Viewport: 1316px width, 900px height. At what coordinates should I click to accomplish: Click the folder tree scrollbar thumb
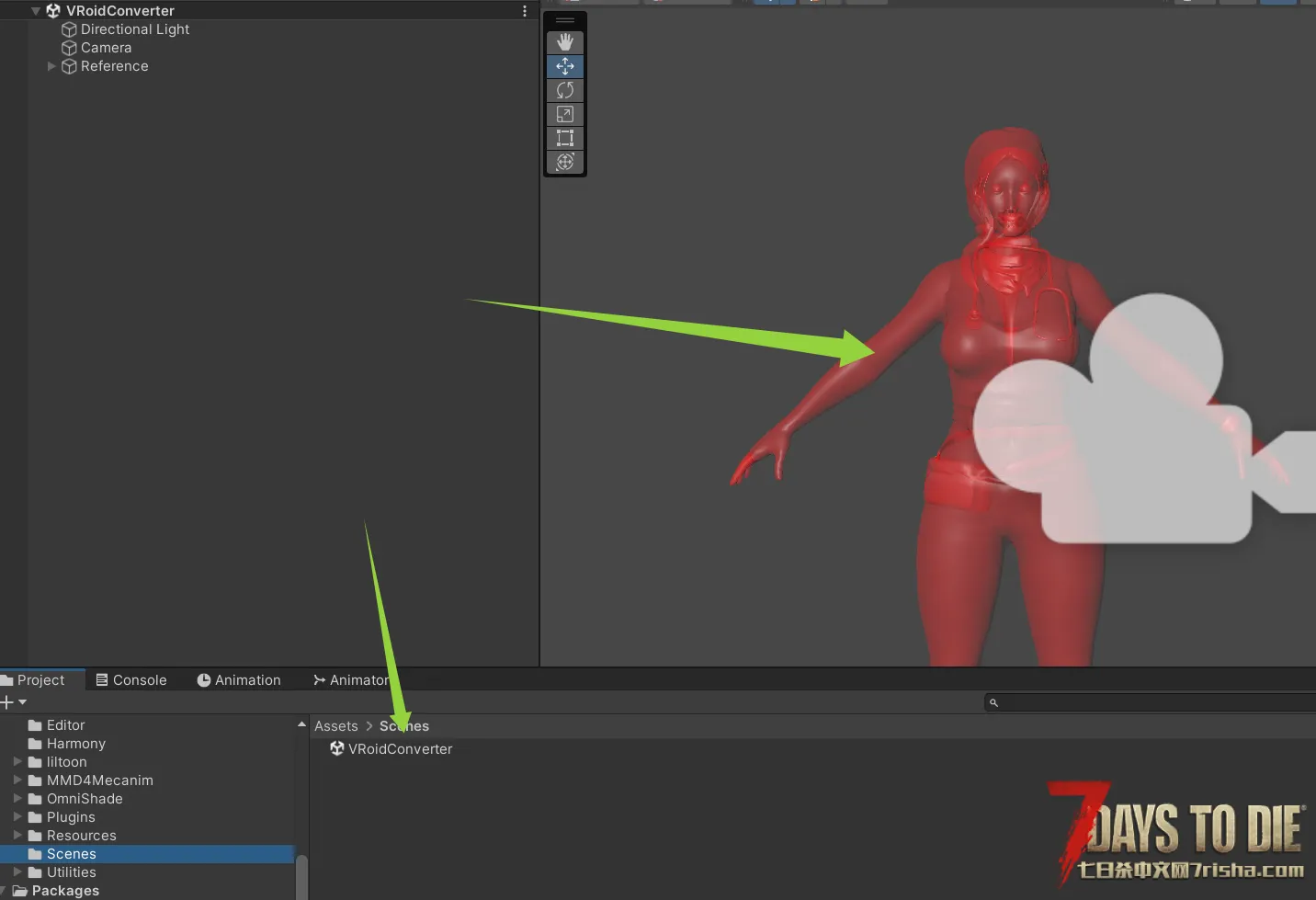(x=301, y=877)
